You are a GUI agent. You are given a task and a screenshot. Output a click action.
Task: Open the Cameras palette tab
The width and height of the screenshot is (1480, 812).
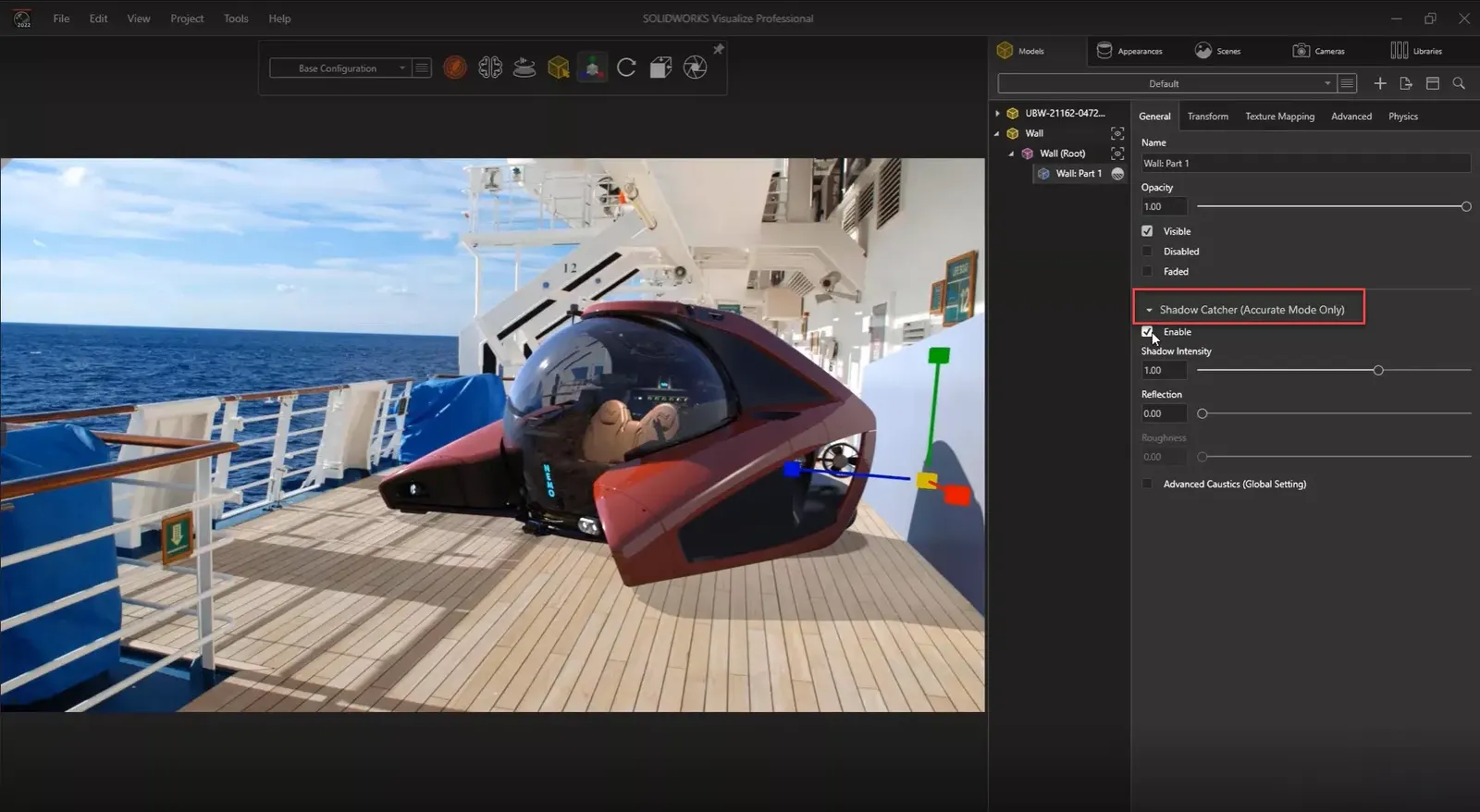(x=1319, y=51)
